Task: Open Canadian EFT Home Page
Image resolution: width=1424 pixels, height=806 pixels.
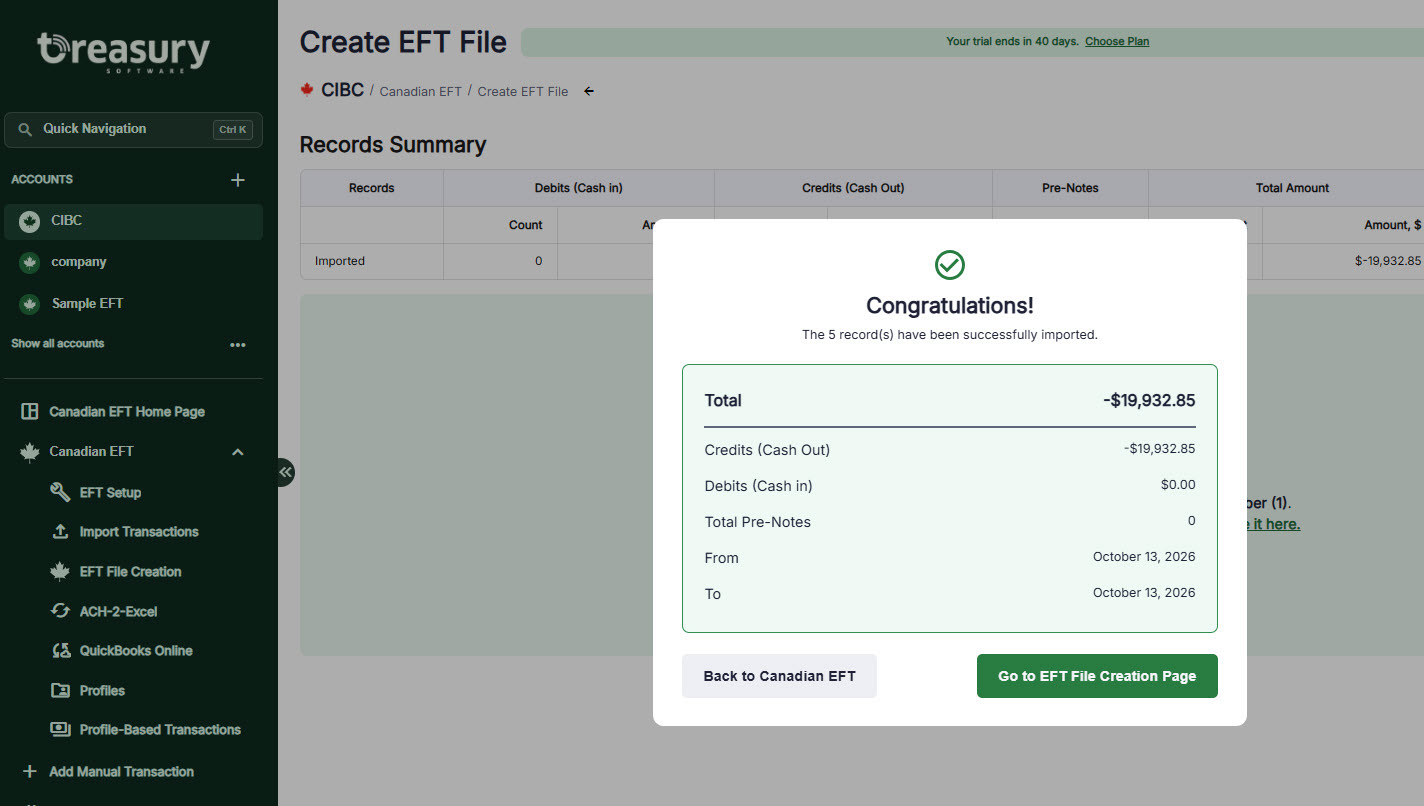Action: pos(112,412)
